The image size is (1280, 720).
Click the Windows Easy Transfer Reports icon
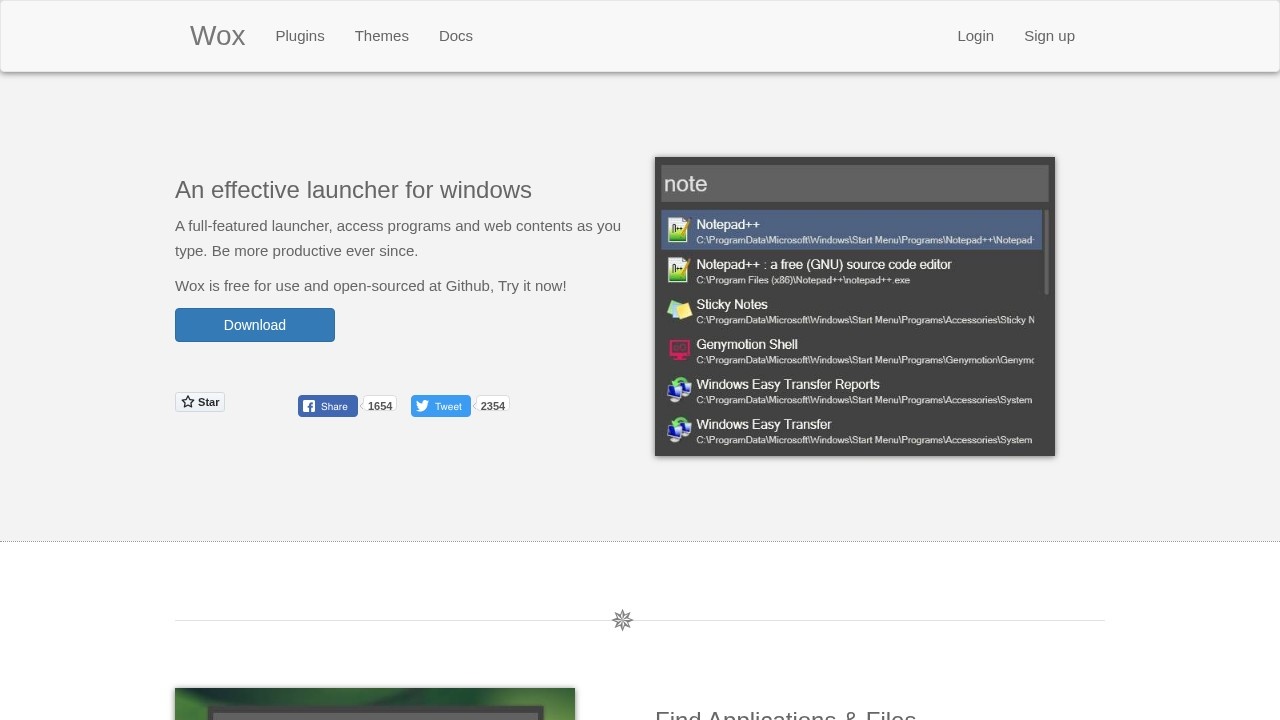tap(679, 390)
